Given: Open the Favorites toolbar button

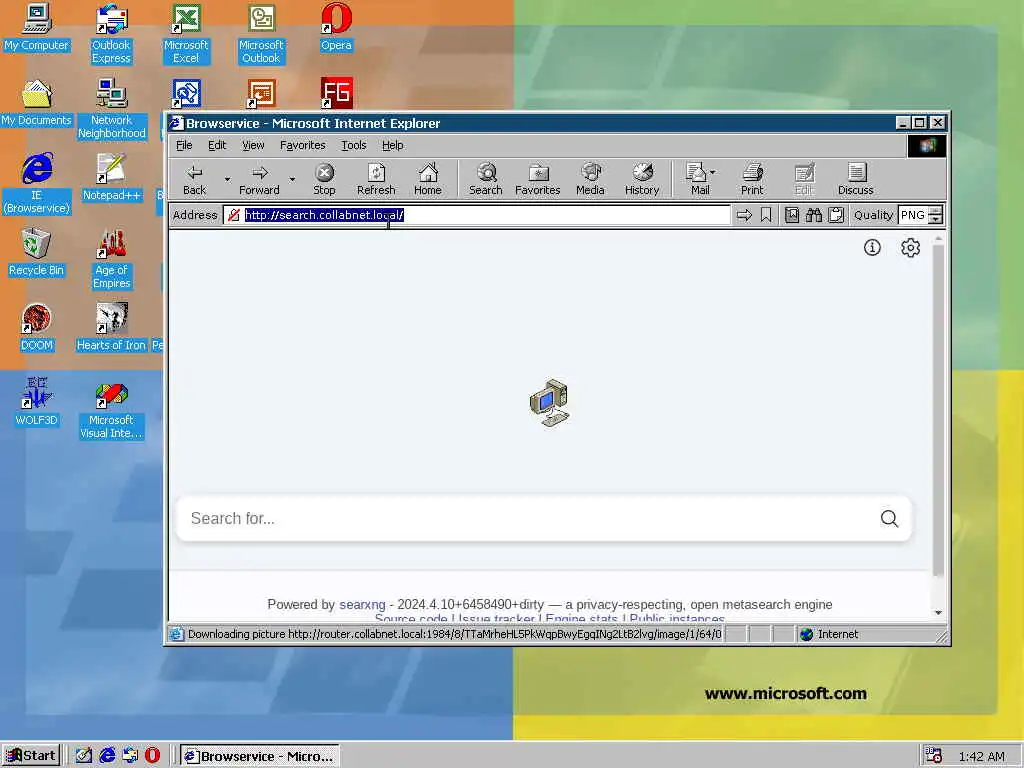Looking at the screenshot, I should click(537, 179).
